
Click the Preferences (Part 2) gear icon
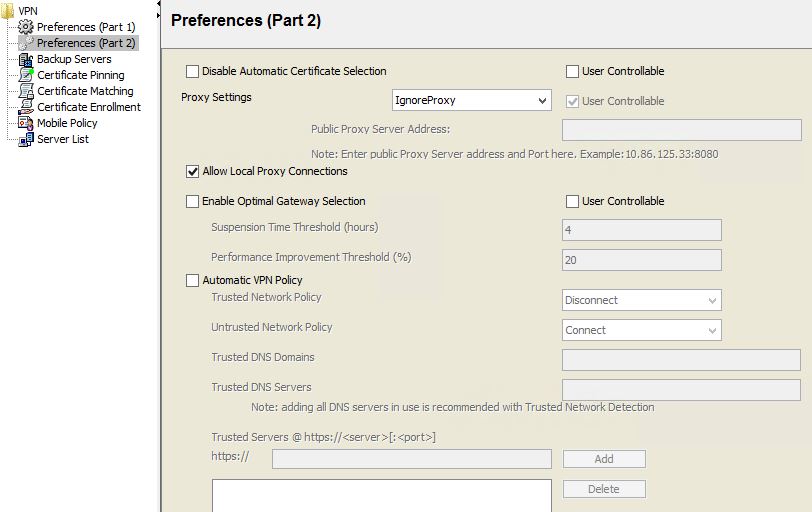(26, 43)
